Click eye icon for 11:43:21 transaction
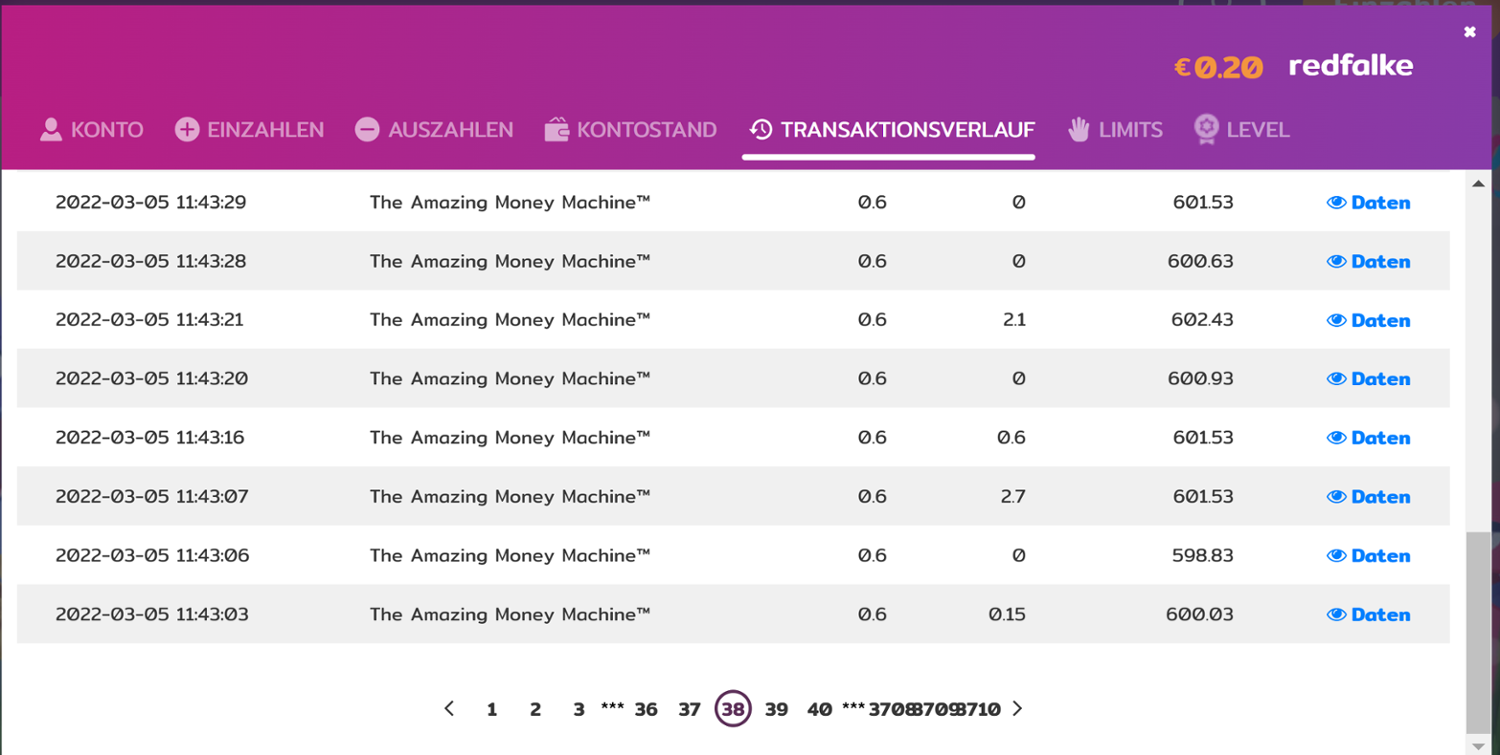Viewport: 1500px width, 755px height. coord(1336,321)
